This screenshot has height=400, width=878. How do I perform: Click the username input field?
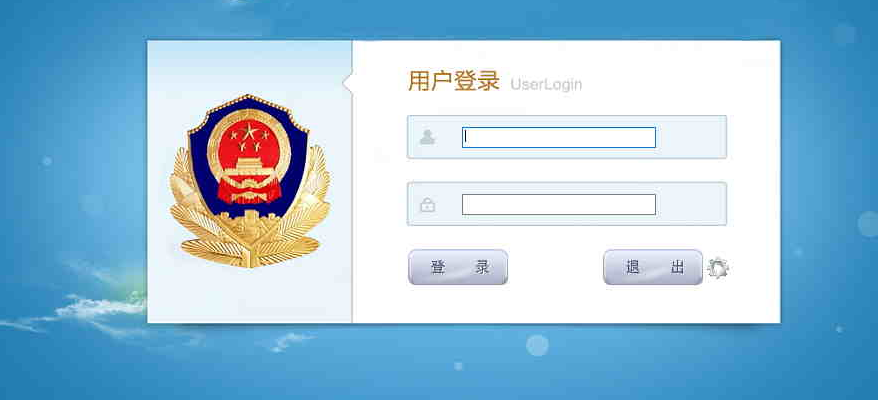(558, 137)
